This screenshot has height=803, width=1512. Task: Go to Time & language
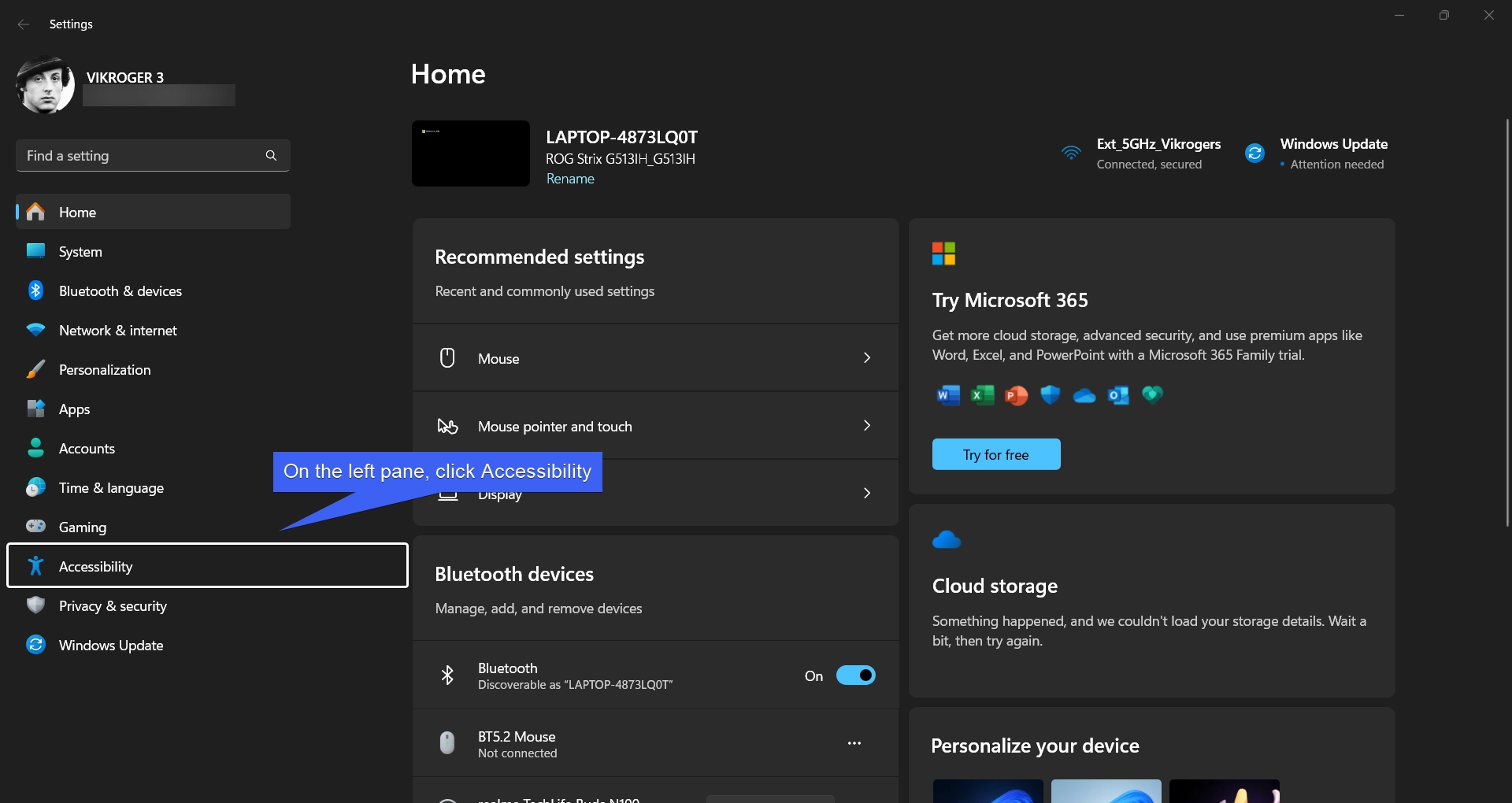pyautogui.click(x=153, y=487)
